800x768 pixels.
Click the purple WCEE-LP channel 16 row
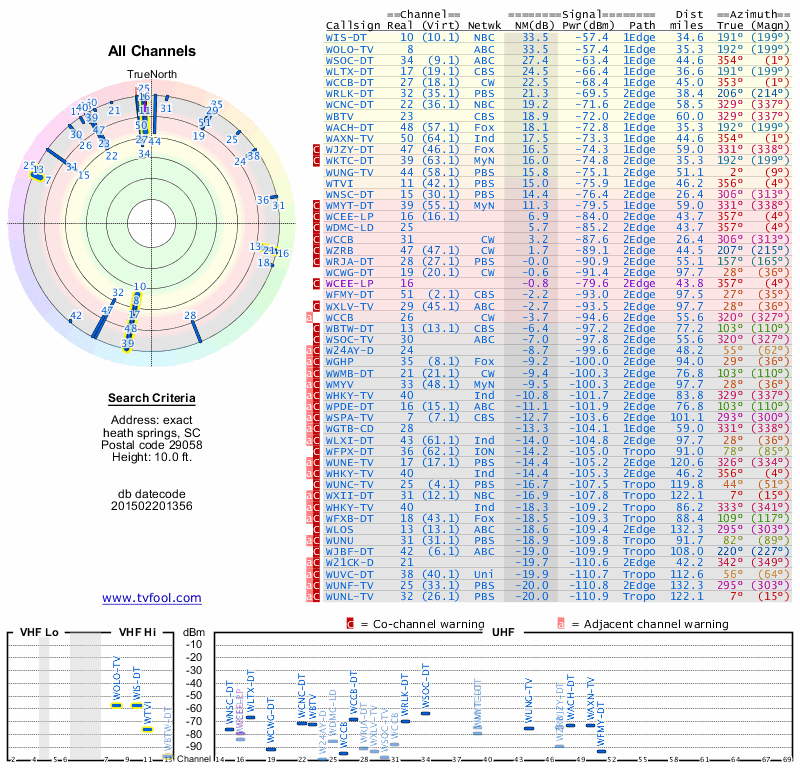557,284
